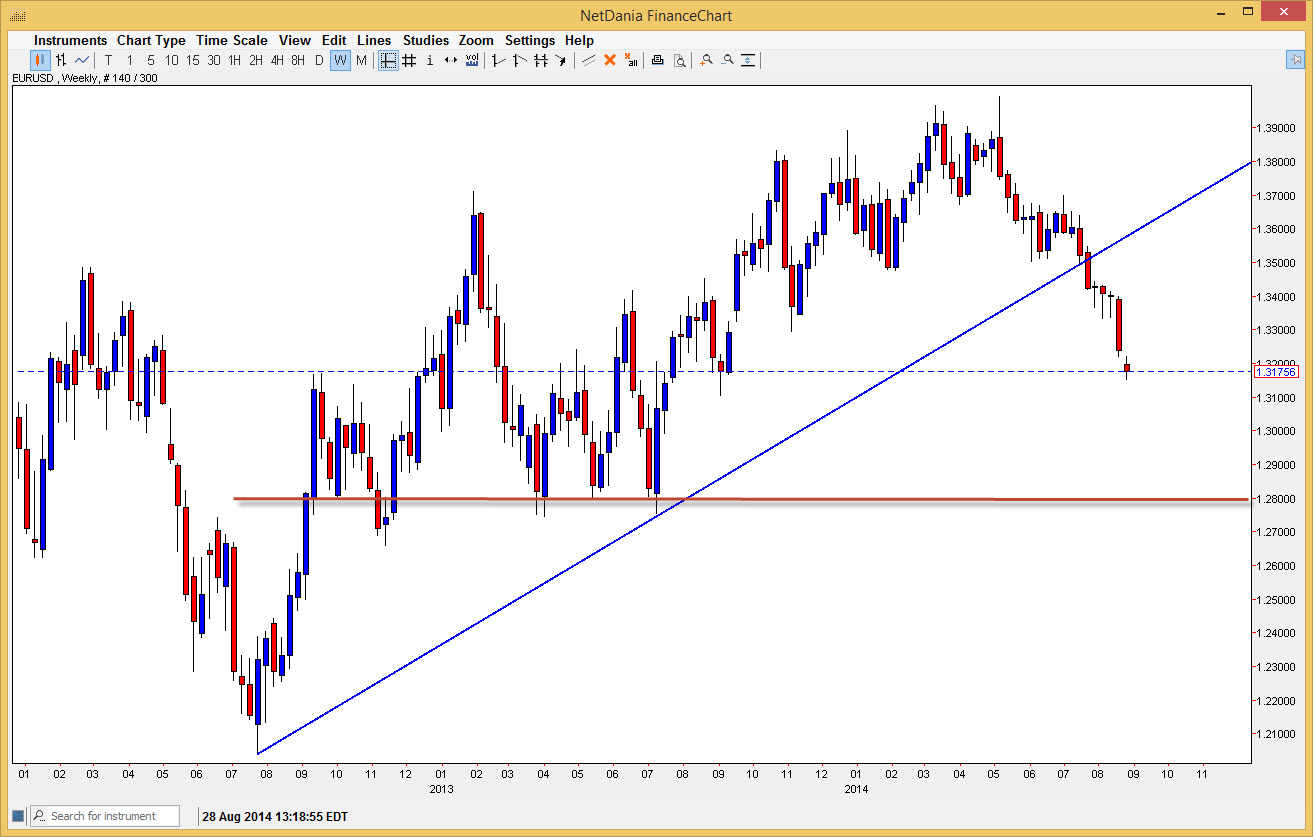This screenshot has width=1313, height=837.
Task: Remove all drawn lines icon
Action: point(632,60)
